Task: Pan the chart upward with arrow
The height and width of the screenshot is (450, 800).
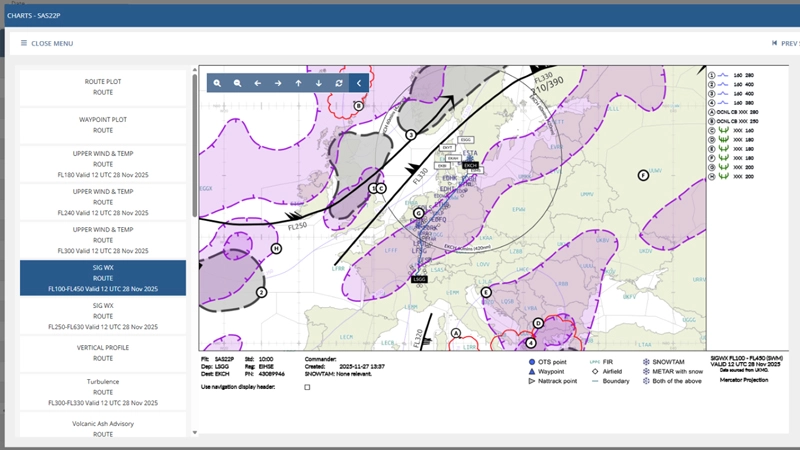Action: click(x=298, y=83)
